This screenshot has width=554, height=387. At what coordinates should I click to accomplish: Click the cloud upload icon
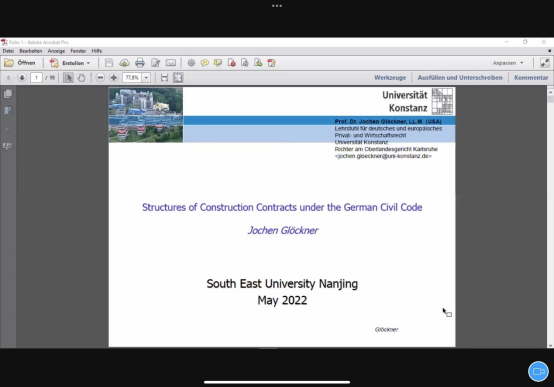[x=124, y=63]
